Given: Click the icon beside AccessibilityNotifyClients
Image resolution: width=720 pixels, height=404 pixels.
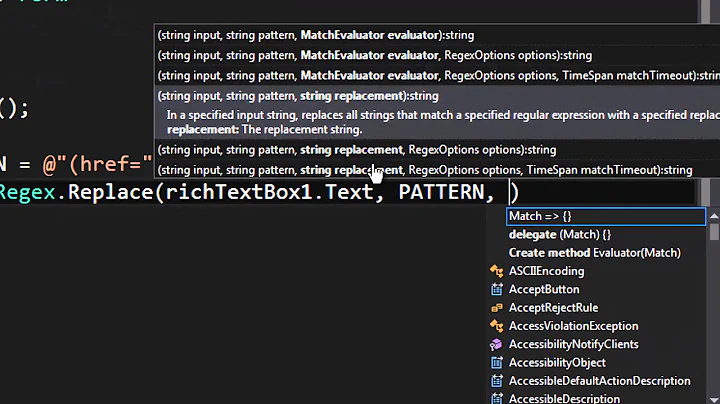Looking at the screenshot, I should point(496,344).
